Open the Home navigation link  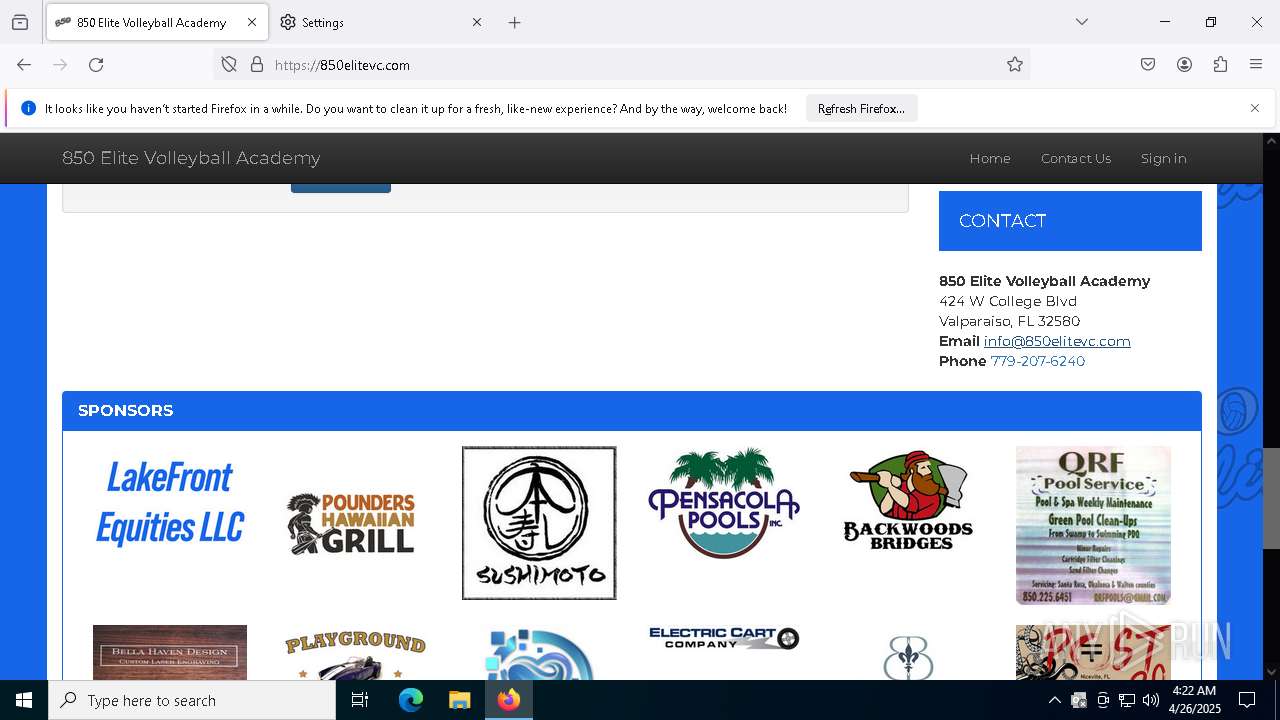tap(990, 158)
